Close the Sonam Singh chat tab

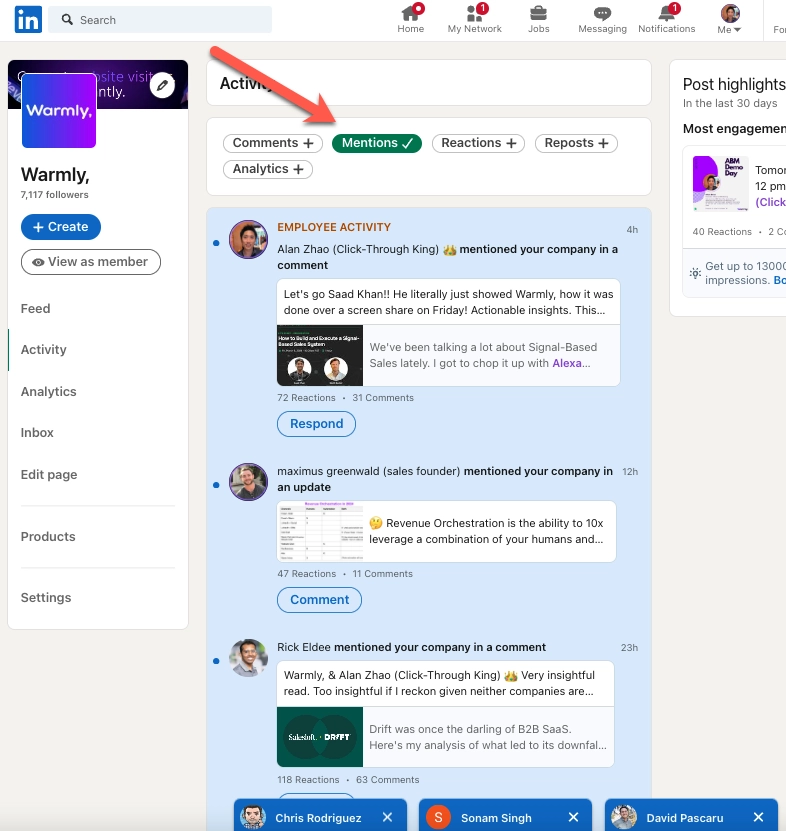click(573, 817)
